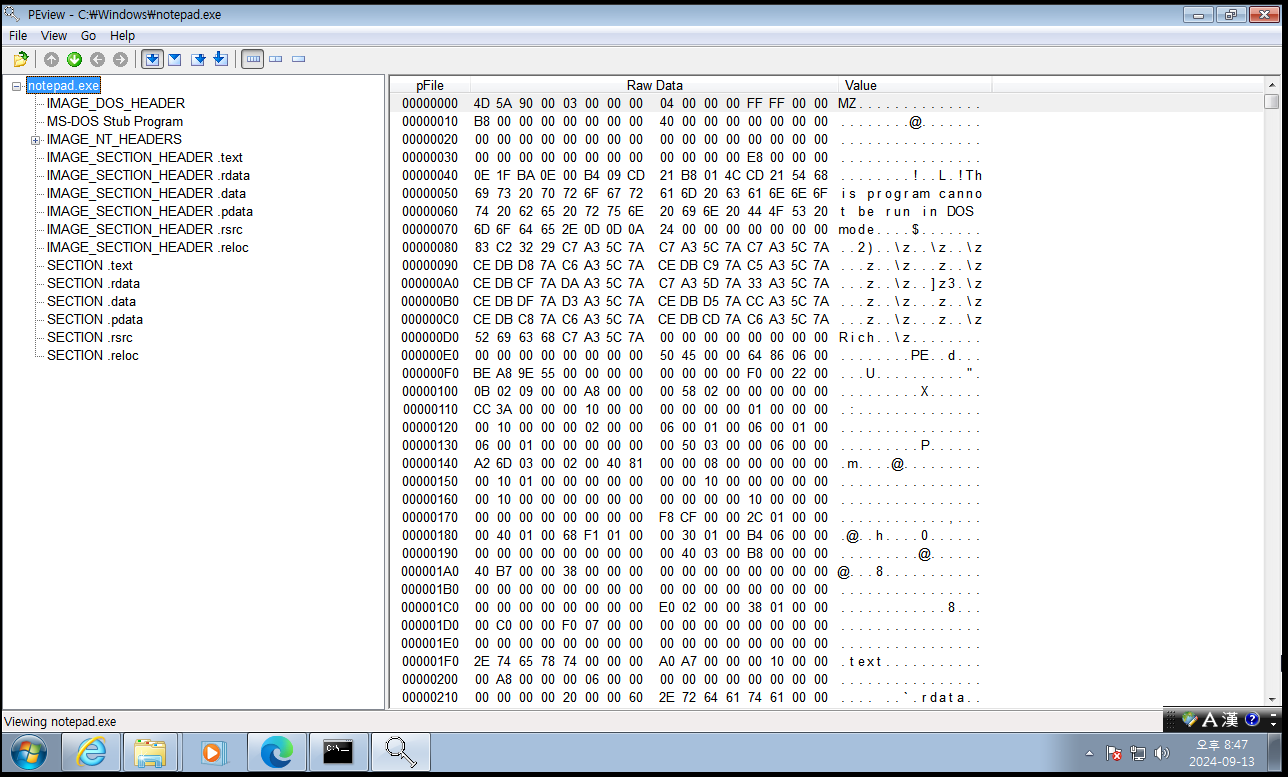Click the grey forward arrow toolbar button
This screenshot has width=1288, height=777.
click(x=120, y=59)
